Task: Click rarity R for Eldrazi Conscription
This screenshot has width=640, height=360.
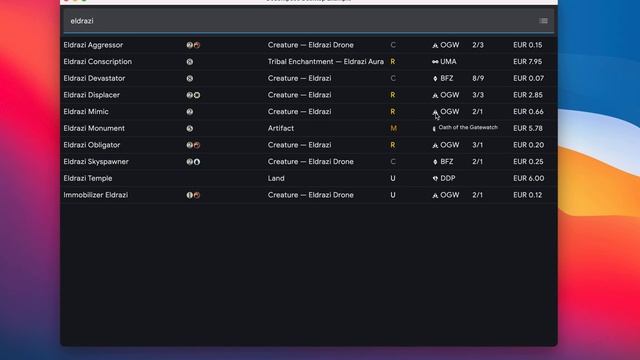Action: pos(393,62)
